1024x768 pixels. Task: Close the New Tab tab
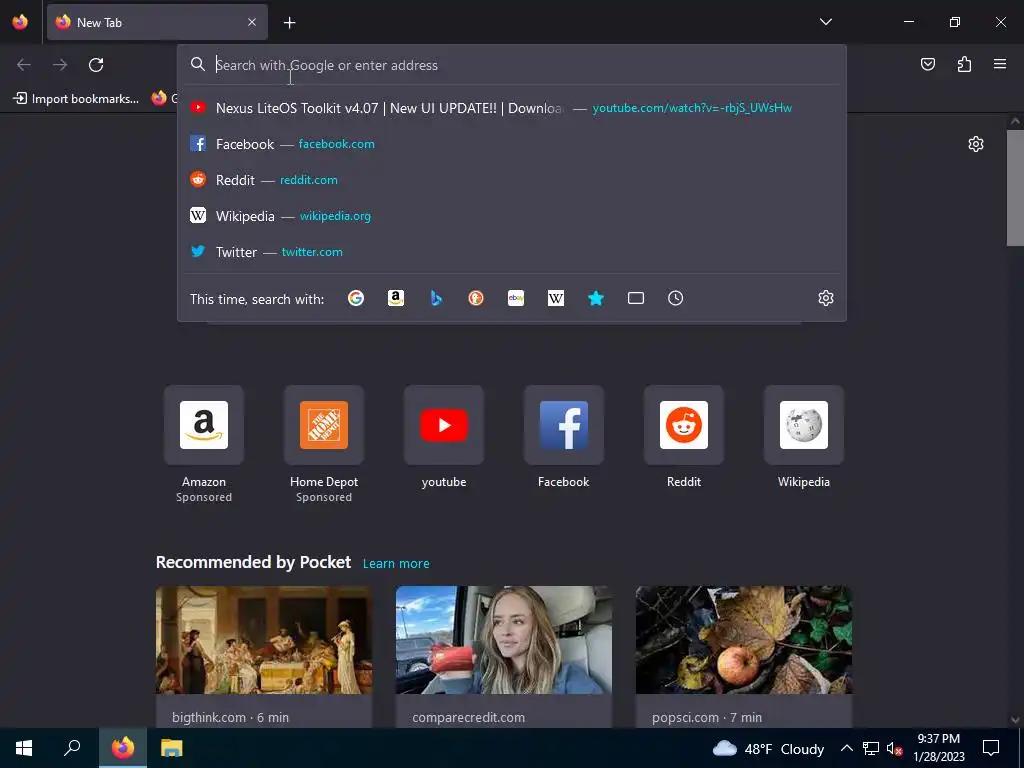252,22
